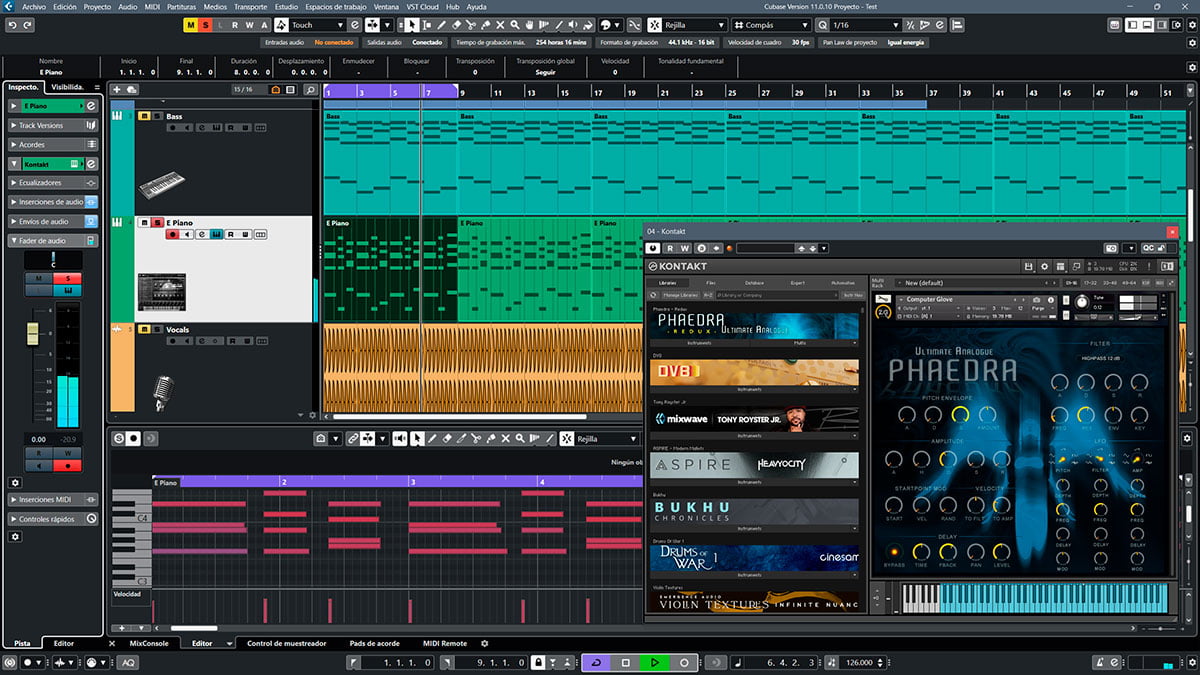1200x675 pixels.
Task: Open the Transporte menu
Action: click(250, 7)
